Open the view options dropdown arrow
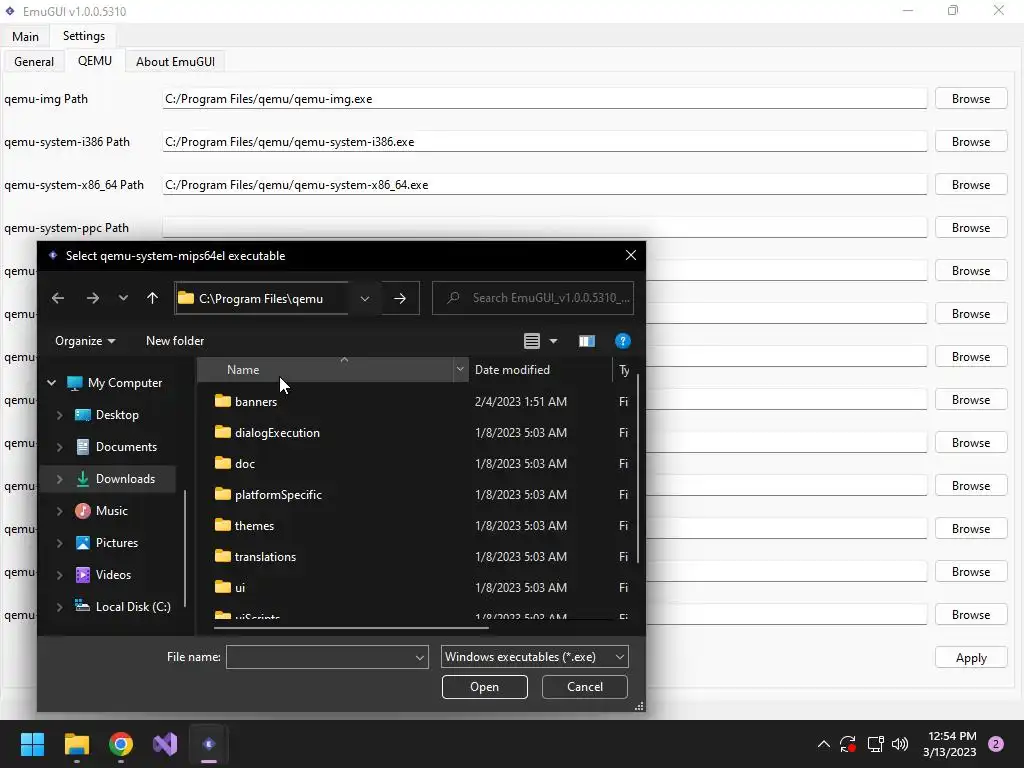The image size is (1024, 768). (x=553, y=341)
